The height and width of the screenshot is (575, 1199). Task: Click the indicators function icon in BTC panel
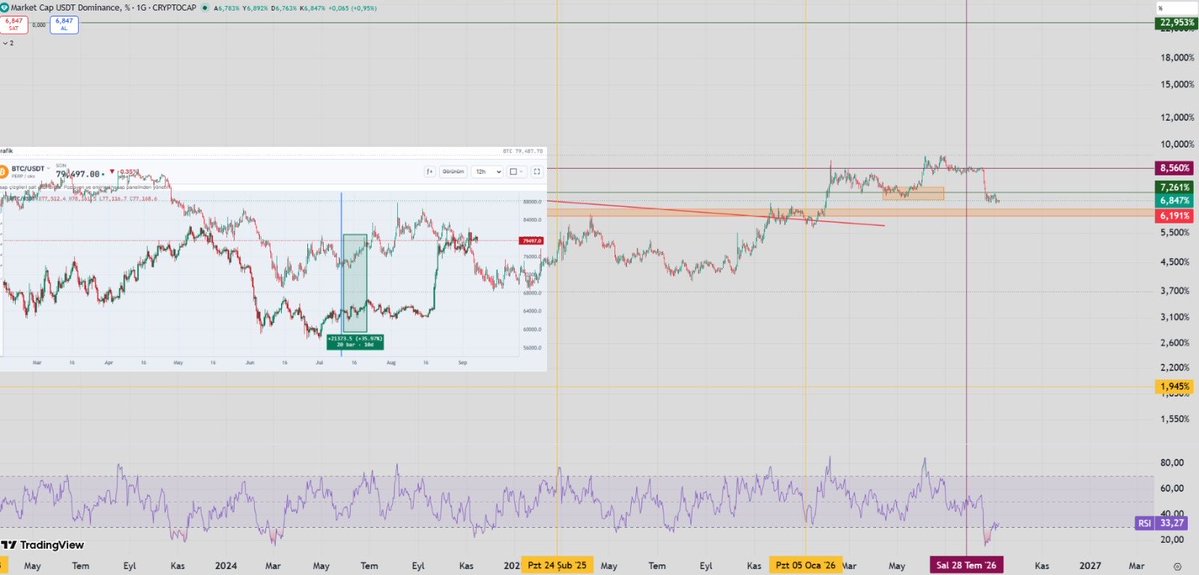(429, 172)
